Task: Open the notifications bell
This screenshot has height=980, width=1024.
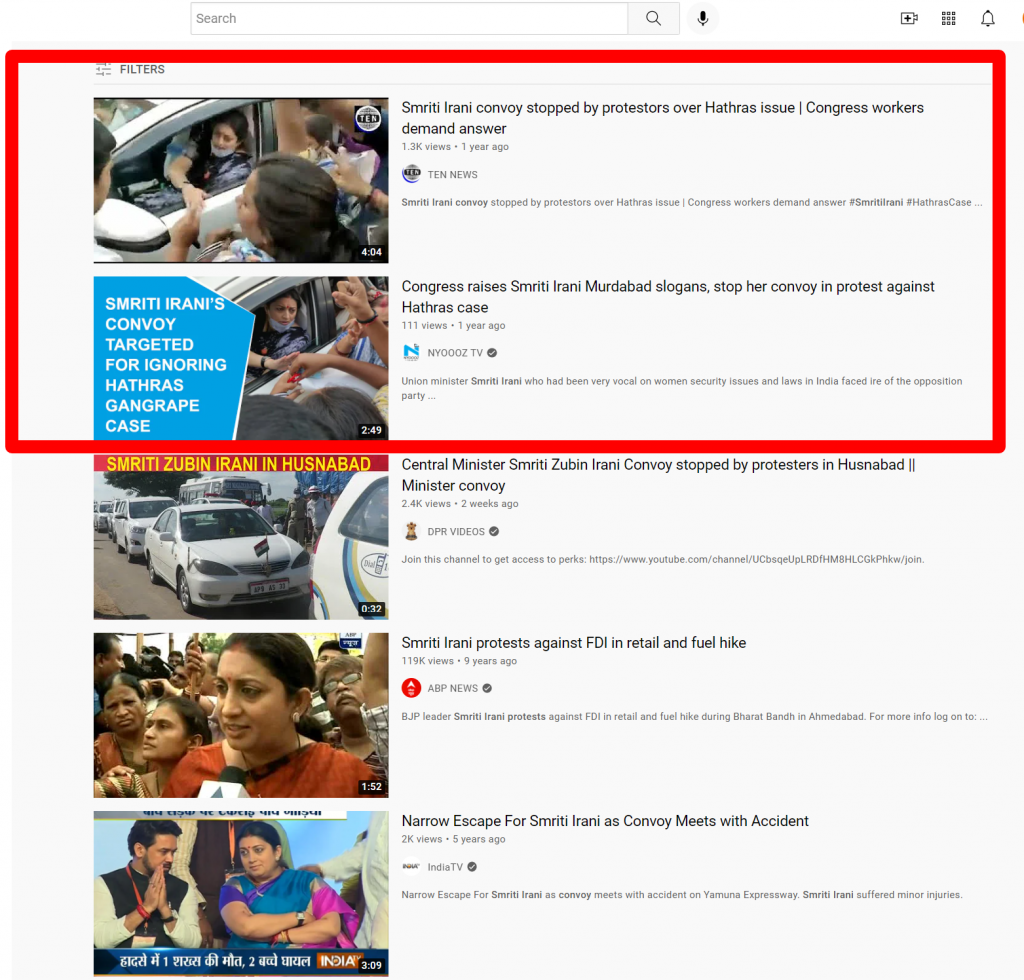Action: pos(988,19)
